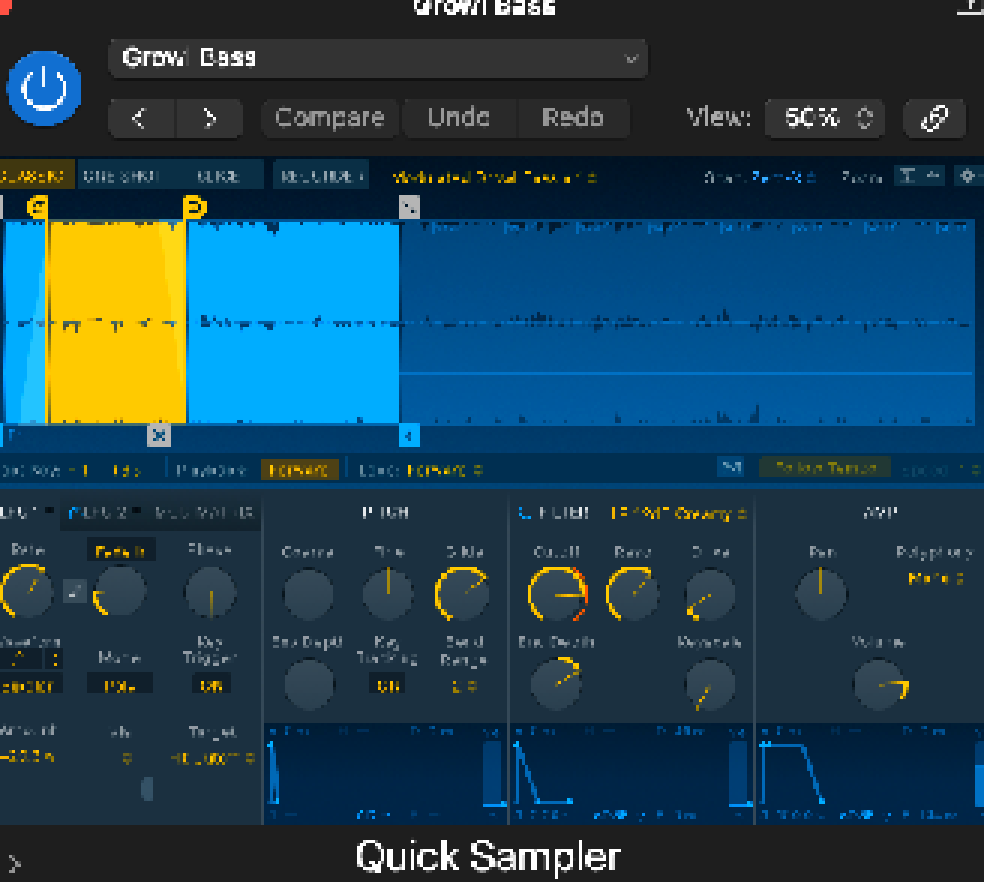984x882 pixels.
Task: Click the link chain icon
Action: 934,118
